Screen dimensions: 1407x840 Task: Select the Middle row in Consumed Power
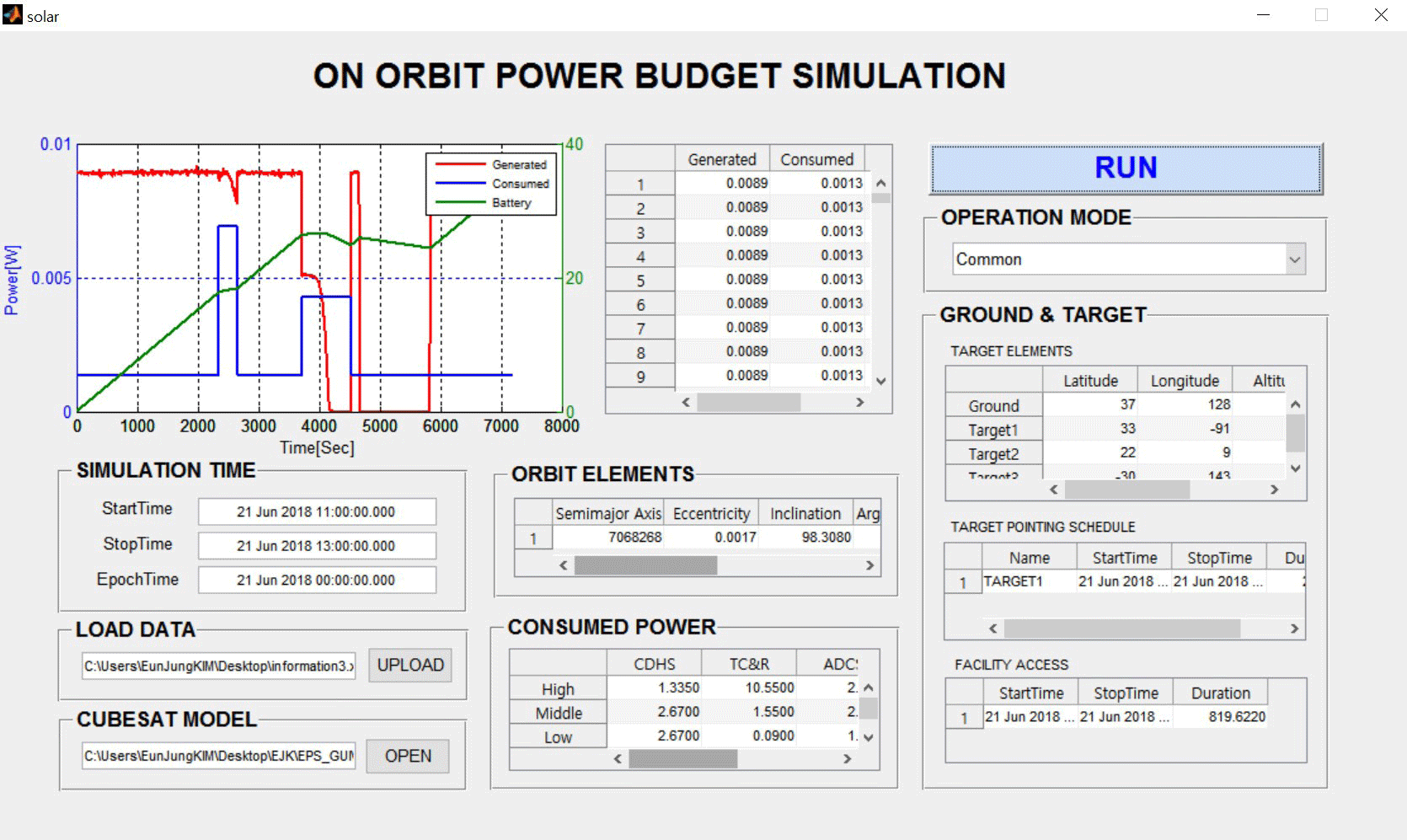pos(558,713)
